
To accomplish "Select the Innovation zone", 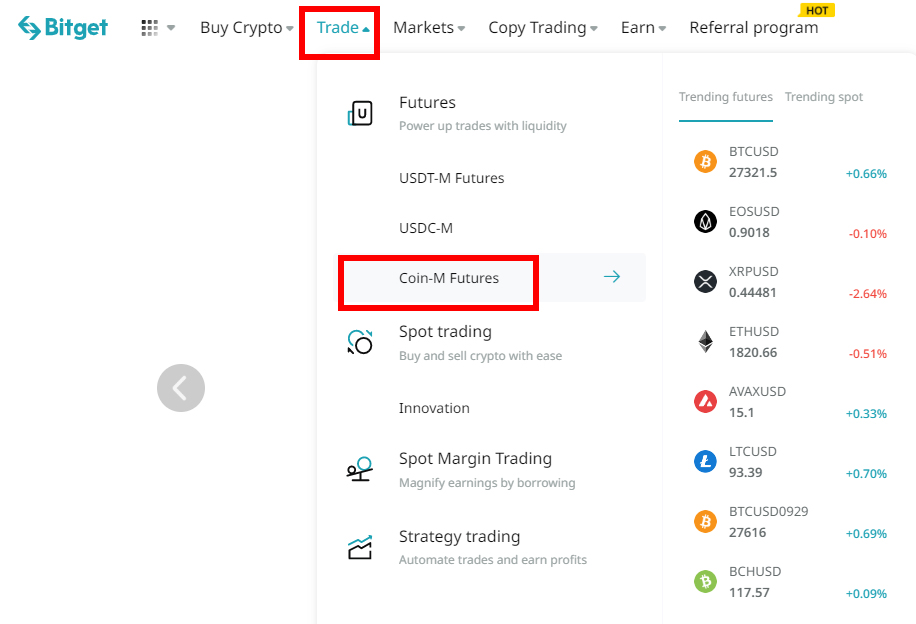I will pos(434,408).
